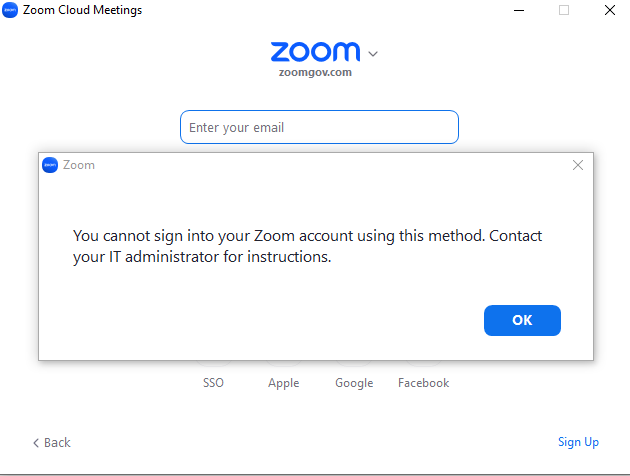Go back using the Back link
630x476 pixels.
coord(52,442)
